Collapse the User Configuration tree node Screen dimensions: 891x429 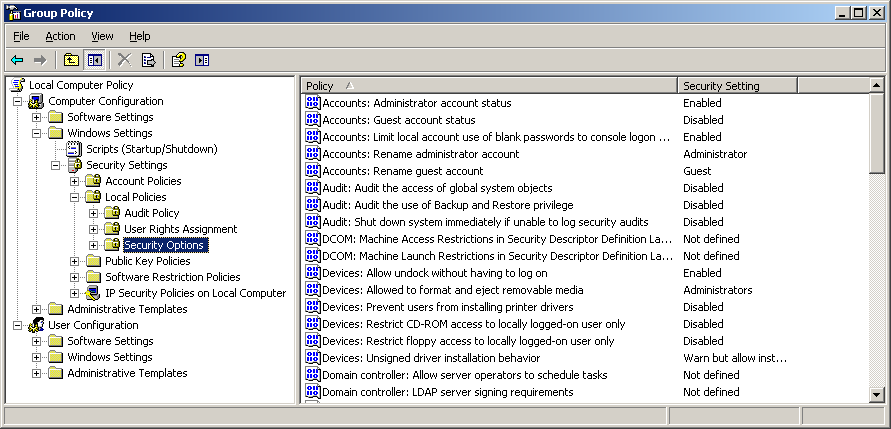[18, 325]
